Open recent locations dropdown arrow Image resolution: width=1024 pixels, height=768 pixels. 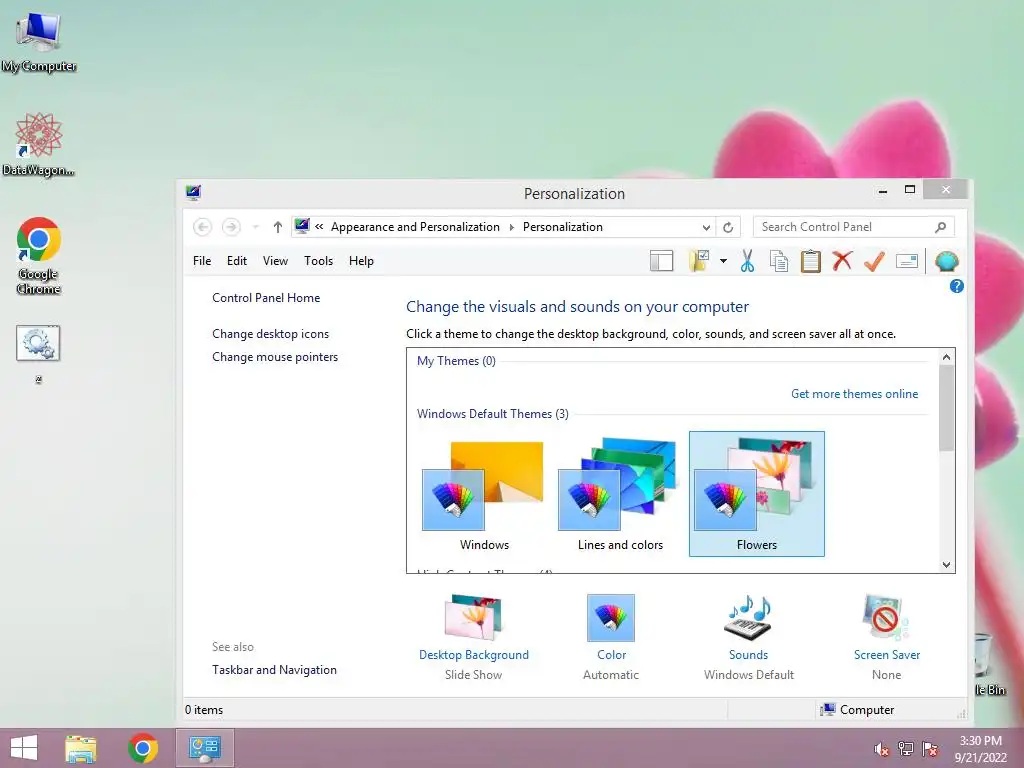click(255, 227)
